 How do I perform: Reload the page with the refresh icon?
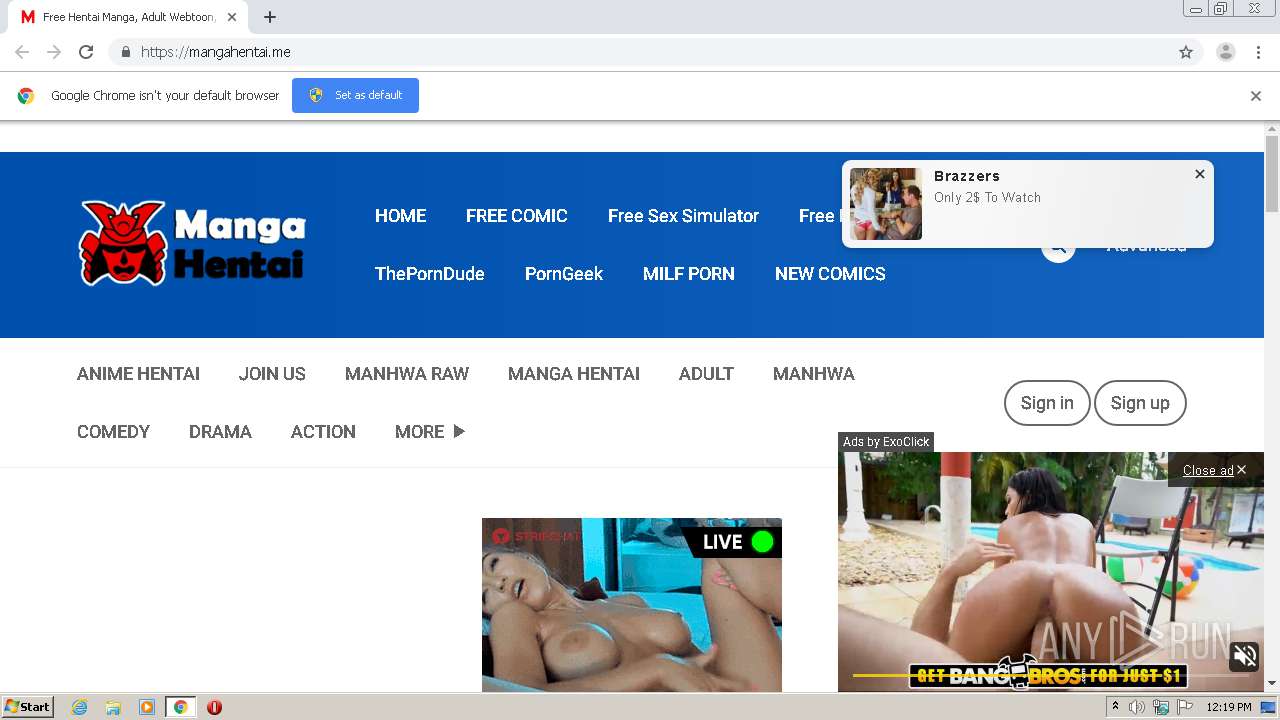86,52
